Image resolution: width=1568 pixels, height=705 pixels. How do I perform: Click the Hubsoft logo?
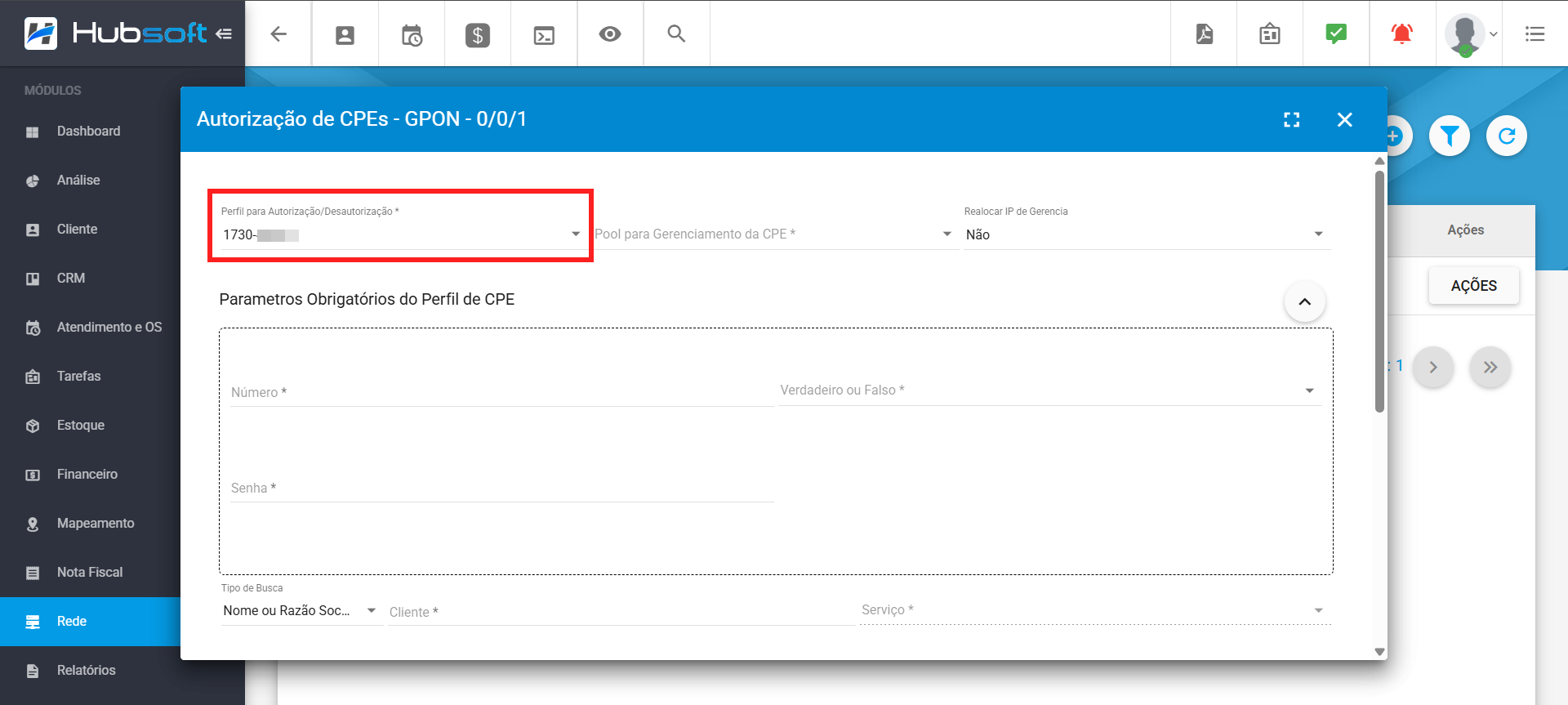[x=115, y=33]
